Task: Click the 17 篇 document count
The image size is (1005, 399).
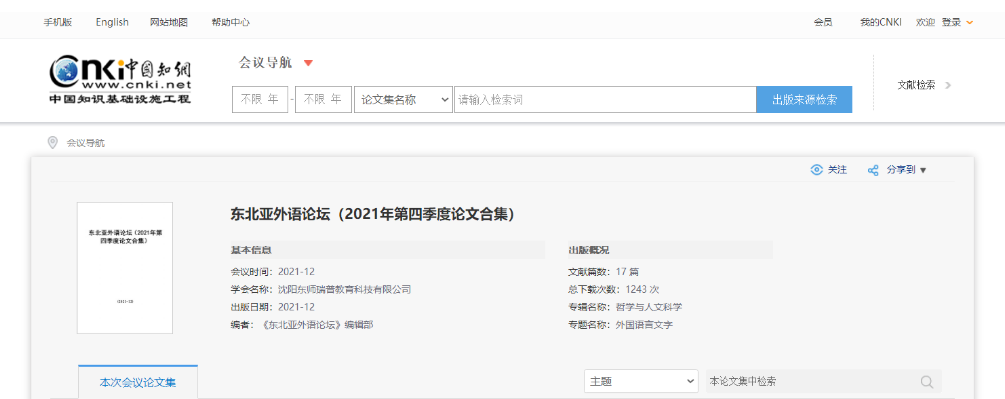Action: tap(627, 272)
